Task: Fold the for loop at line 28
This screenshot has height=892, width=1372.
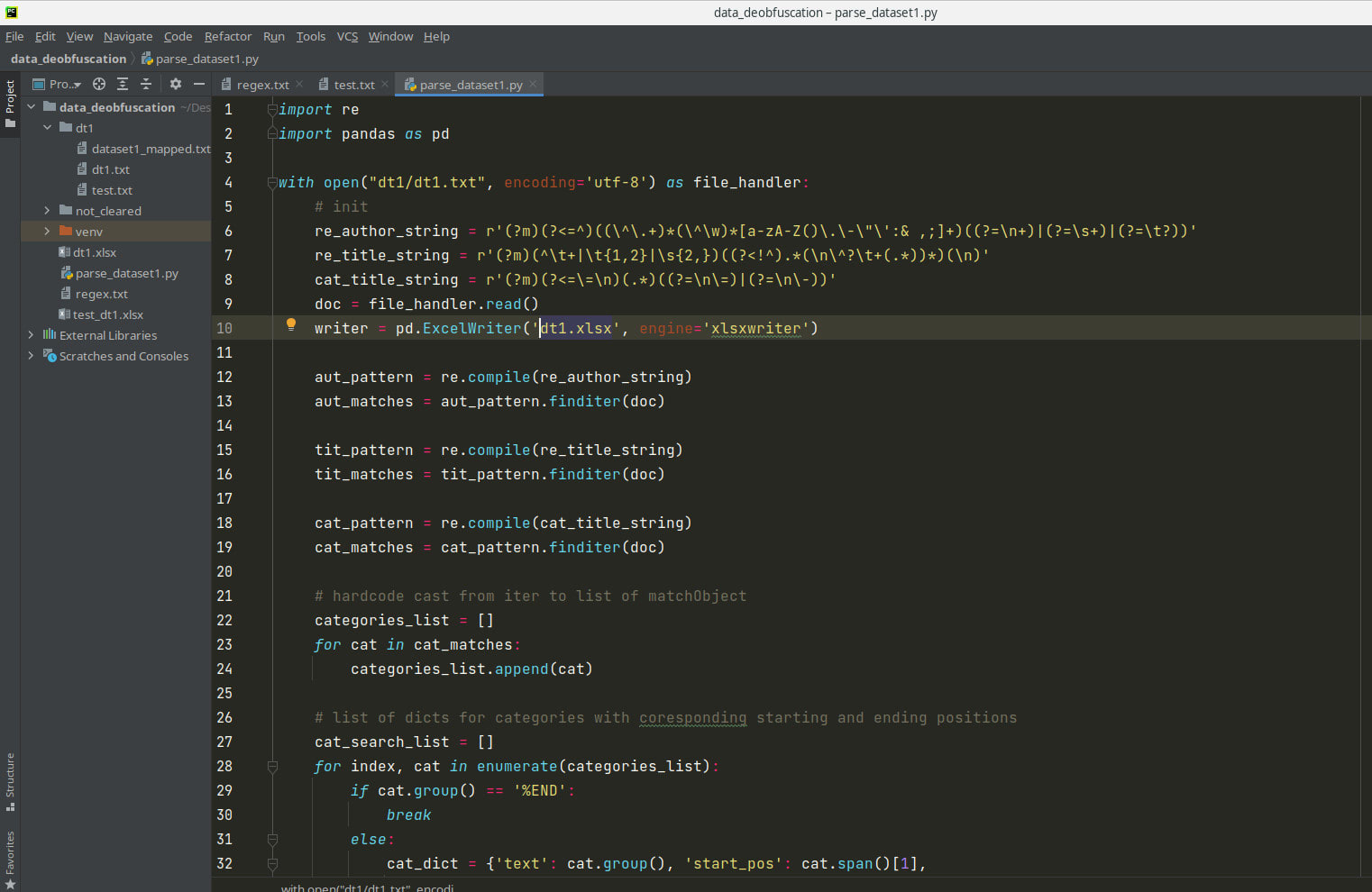Action: pos(272,767)
